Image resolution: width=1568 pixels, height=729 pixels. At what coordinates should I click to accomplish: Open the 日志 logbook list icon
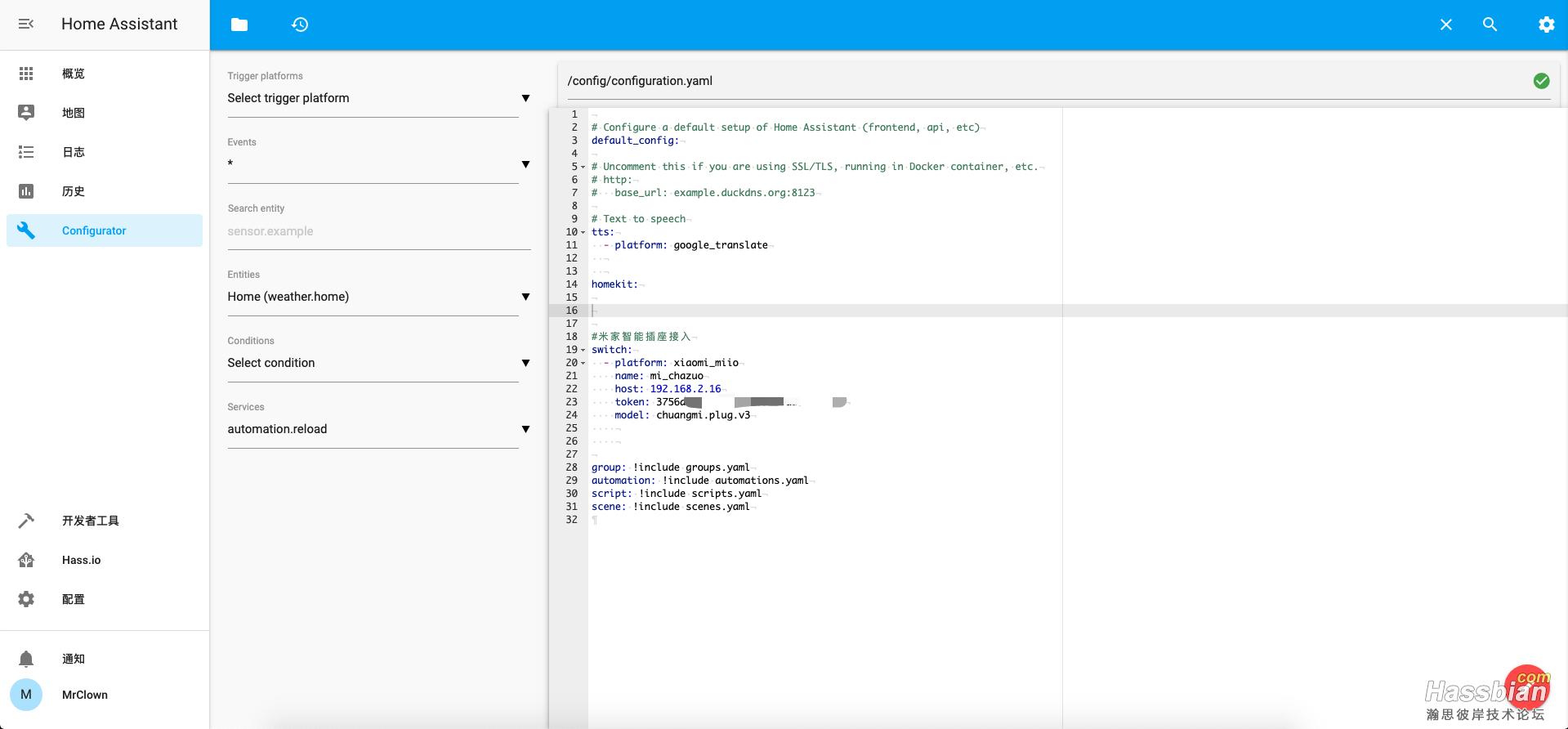[26, 152]
